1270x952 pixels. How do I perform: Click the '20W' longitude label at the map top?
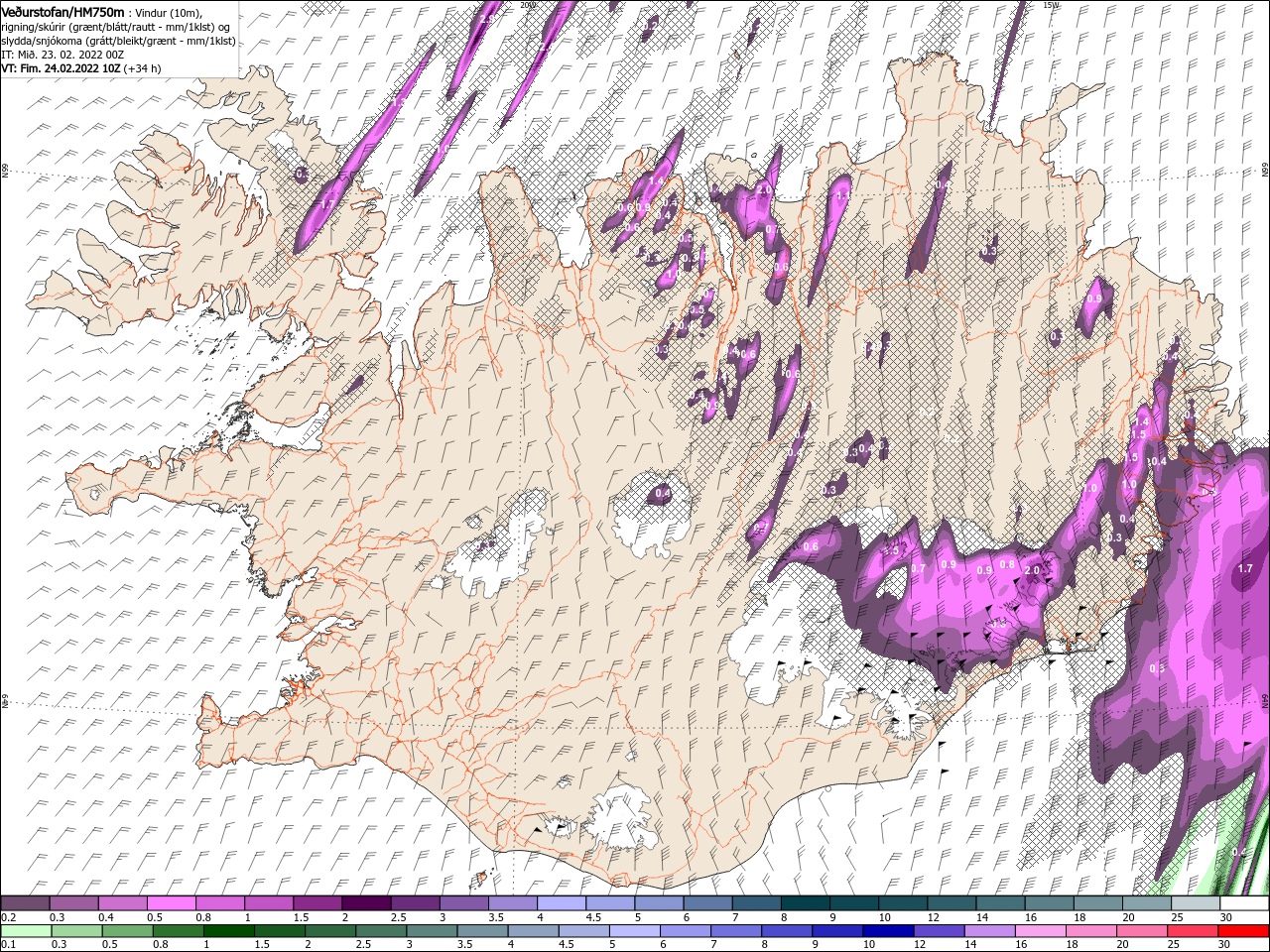click(x=527, y=4)
